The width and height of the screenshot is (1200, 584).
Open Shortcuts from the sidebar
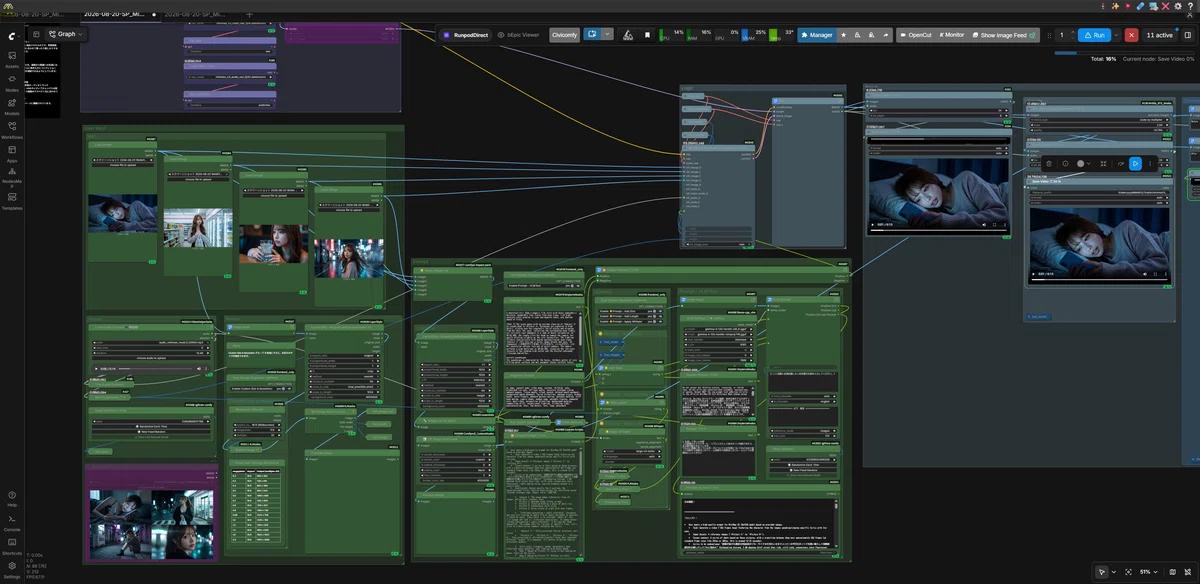(12, 545)
